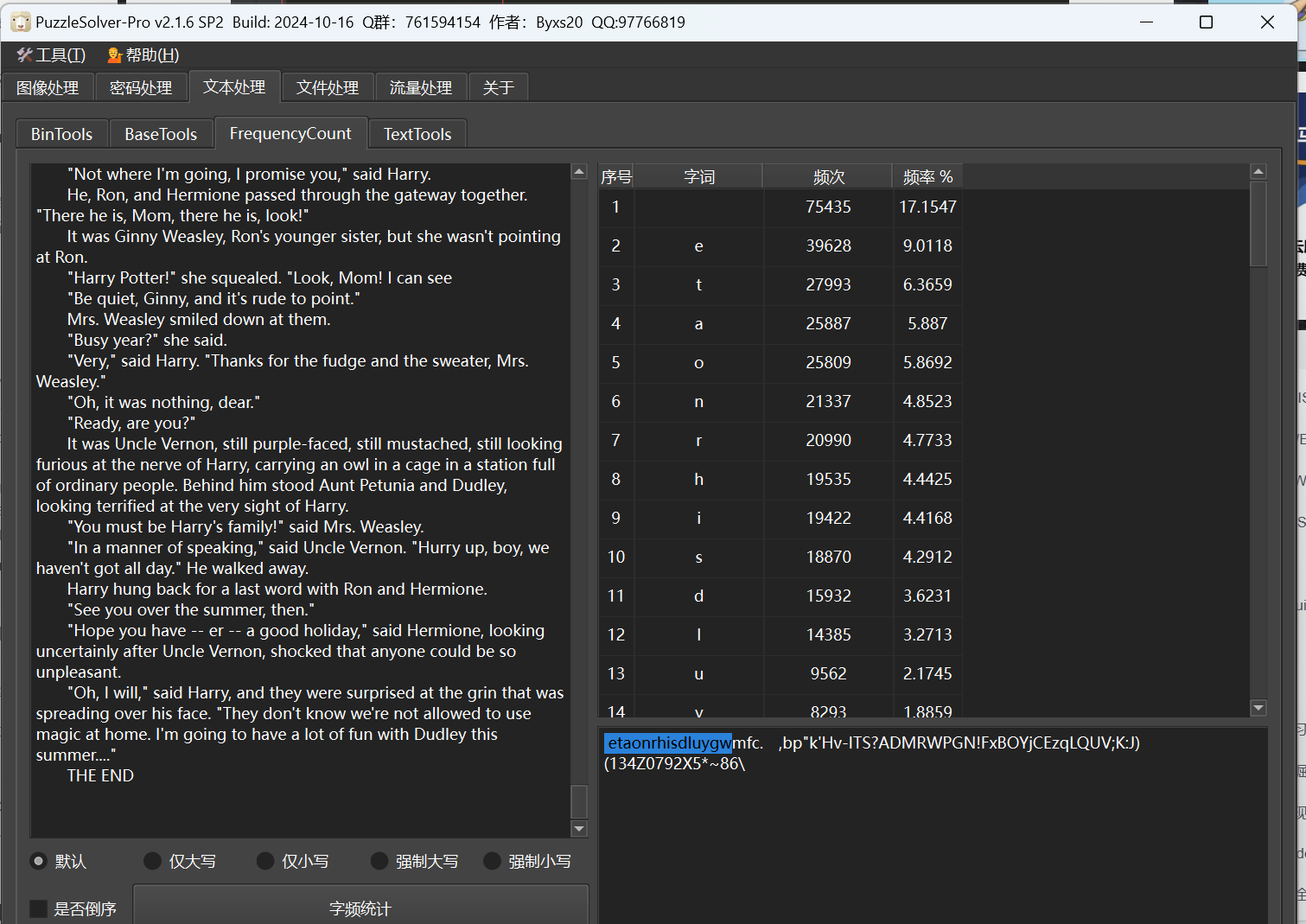Click the 'THE END' line in text area
Image resolution: width=1306 pixels, height=924 pixels.
pyautogui.click(x=100, y=775)
